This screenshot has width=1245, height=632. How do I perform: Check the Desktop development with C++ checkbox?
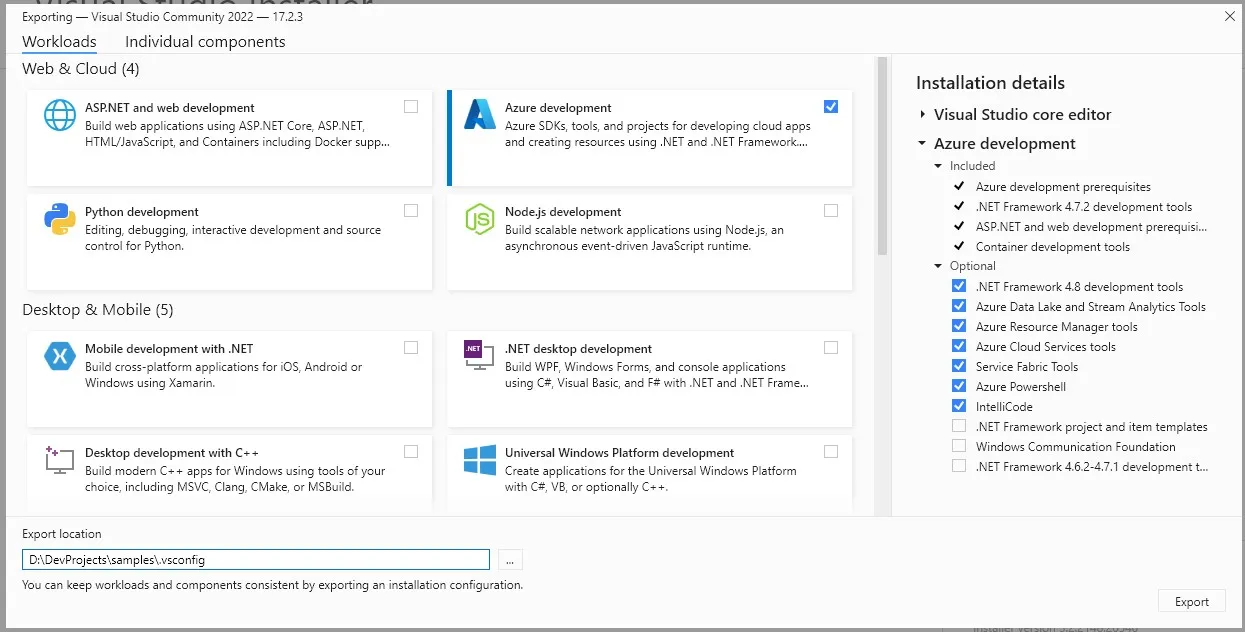click(411, 452)
